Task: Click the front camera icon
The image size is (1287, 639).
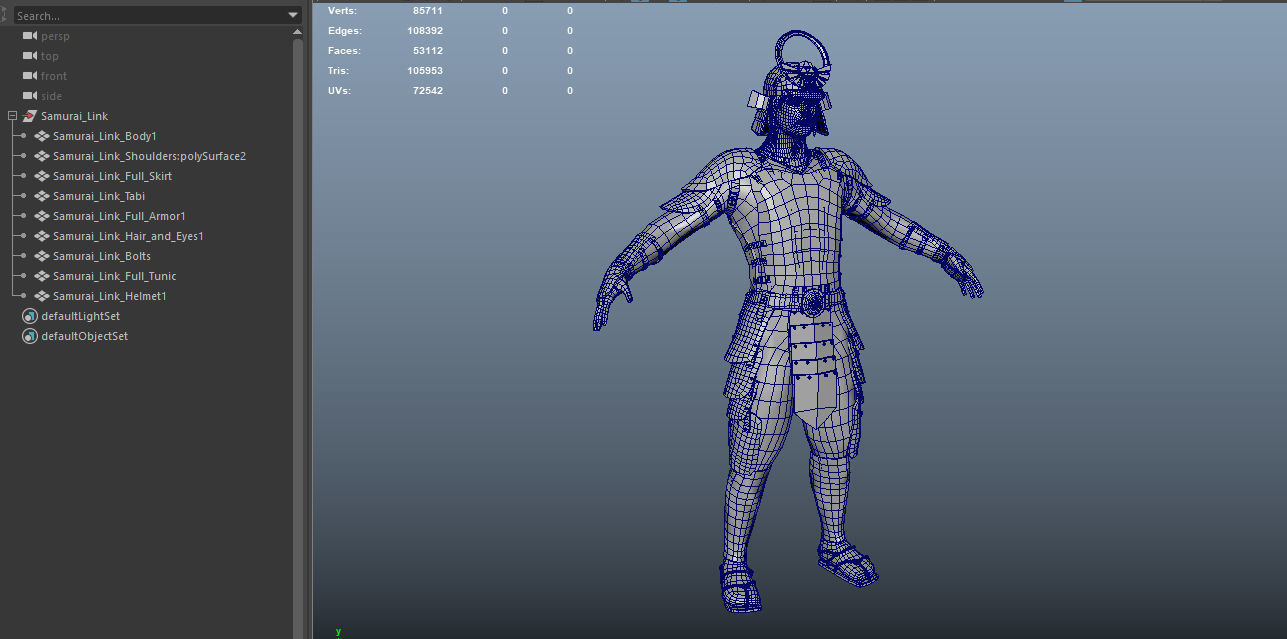Action: (29, 76)
